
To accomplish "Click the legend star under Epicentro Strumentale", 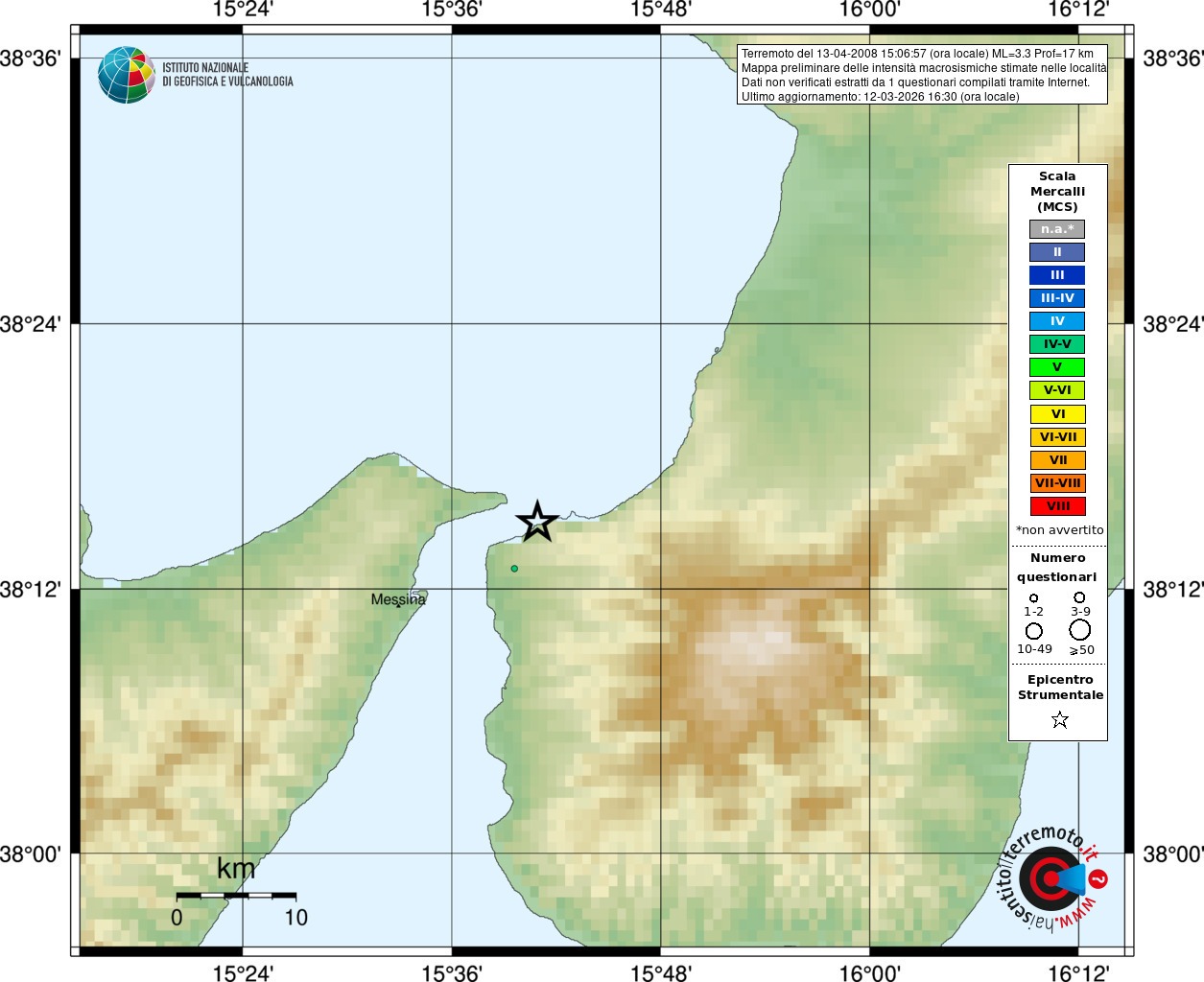I will [1060, 719].
